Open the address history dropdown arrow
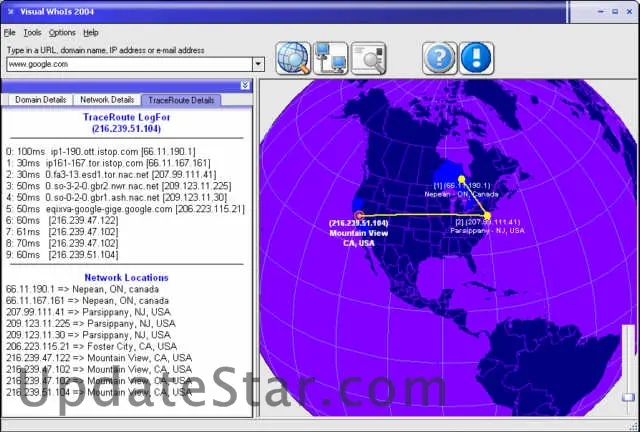The height and width of the screenshot is (432, 640). [x=258, y=64]
